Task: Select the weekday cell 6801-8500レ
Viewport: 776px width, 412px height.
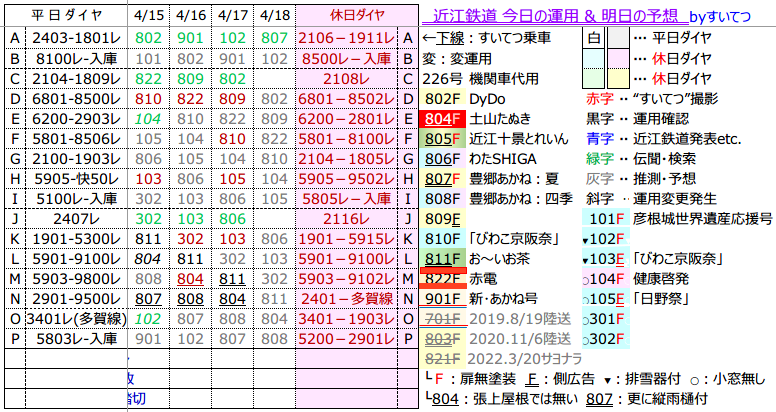Action: click(x=76, y=99)
